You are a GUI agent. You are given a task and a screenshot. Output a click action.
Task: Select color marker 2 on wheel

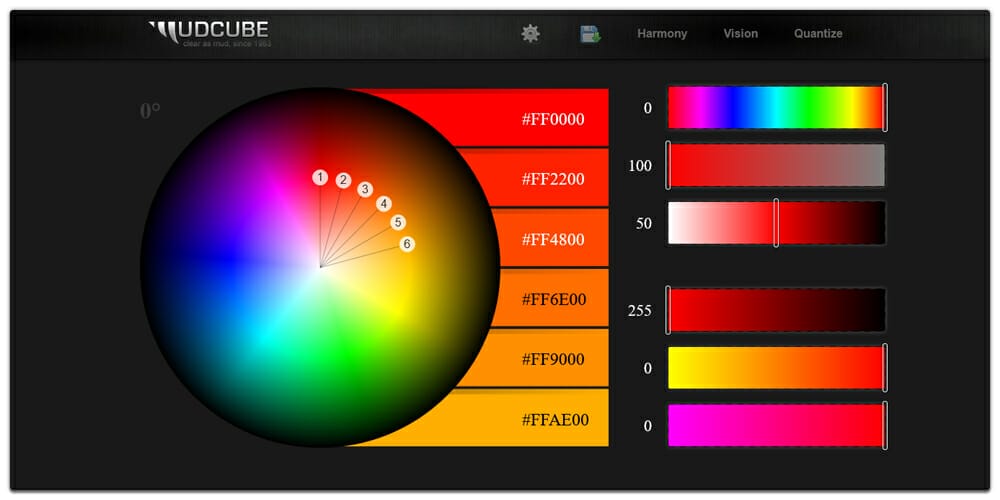point(343,180)
